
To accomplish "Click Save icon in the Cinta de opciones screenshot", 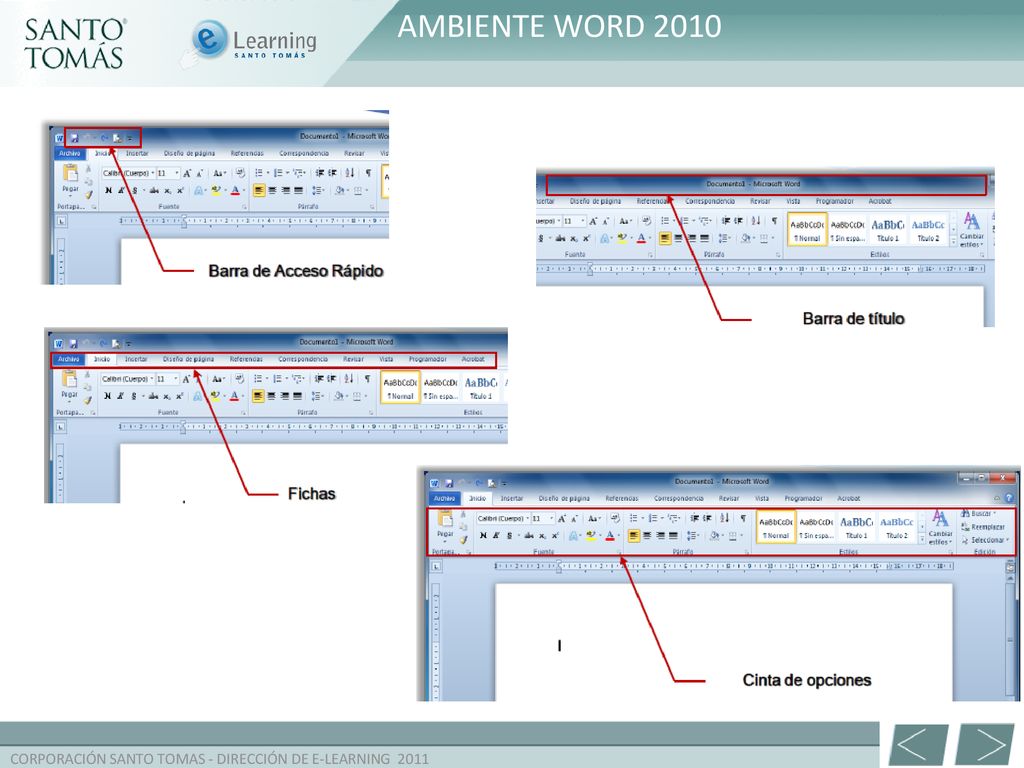I will point(449,483).
